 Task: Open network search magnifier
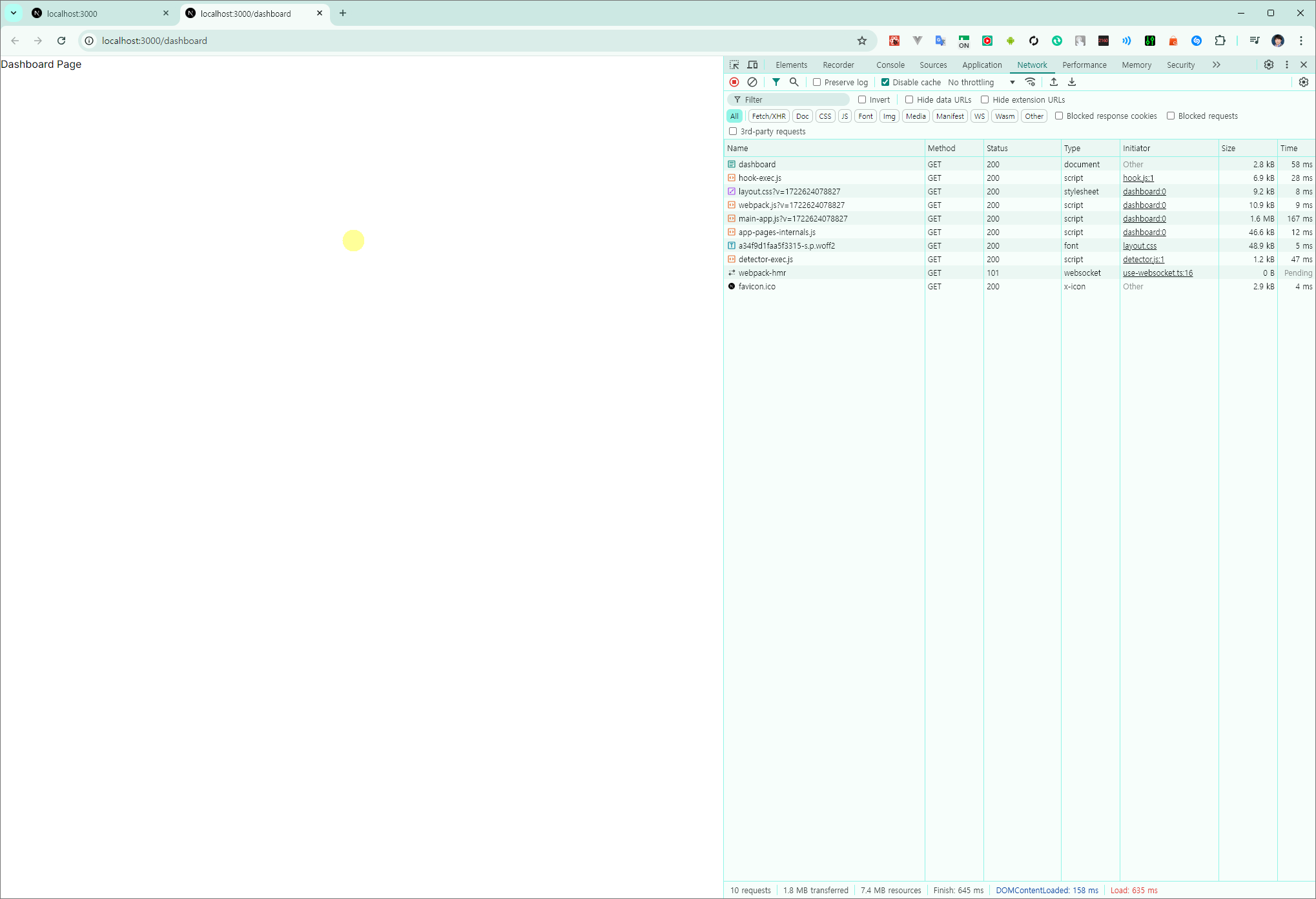point(794,82)
